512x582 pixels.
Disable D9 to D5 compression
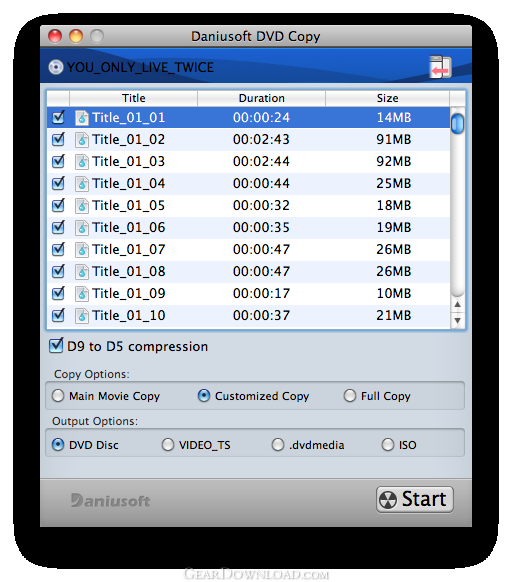pos(56,346)
